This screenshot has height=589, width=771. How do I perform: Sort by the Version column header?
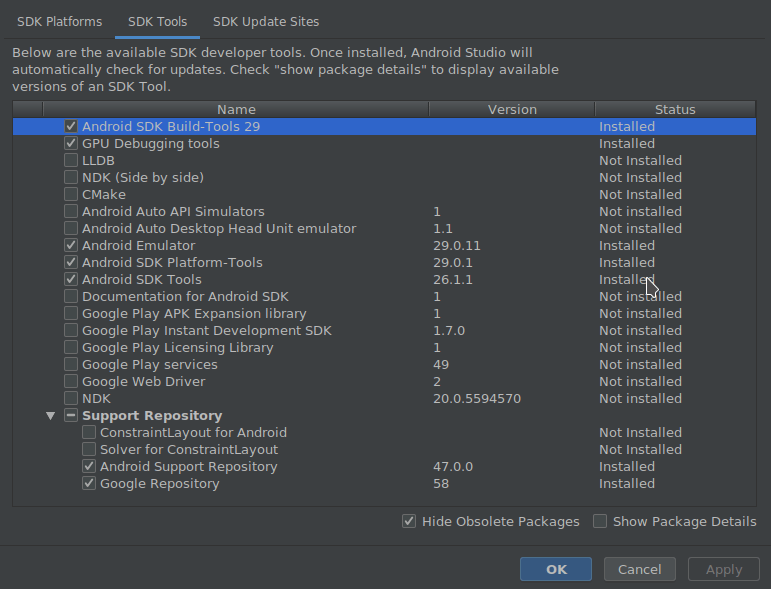point(512,109)
